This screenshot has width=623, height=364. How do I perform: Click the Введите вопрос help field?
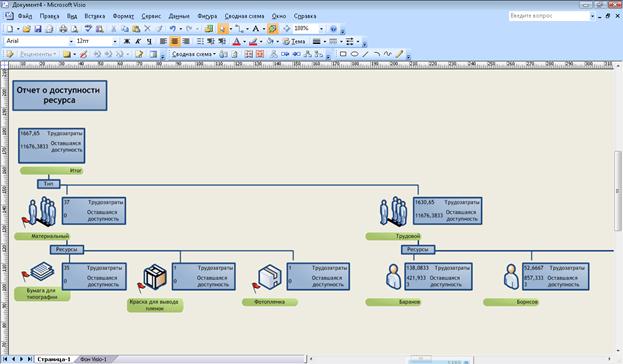pos(549,16)
